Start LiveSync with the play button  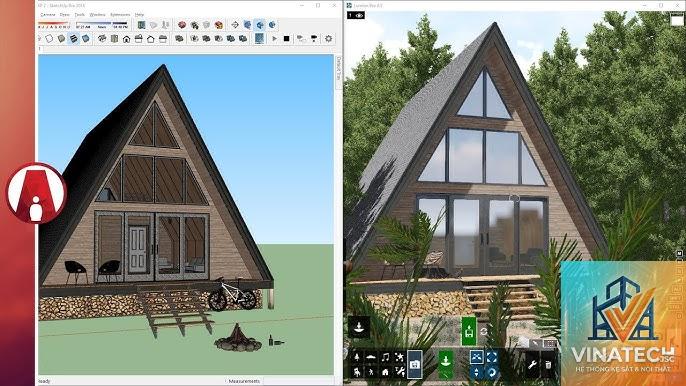point(274,39)
